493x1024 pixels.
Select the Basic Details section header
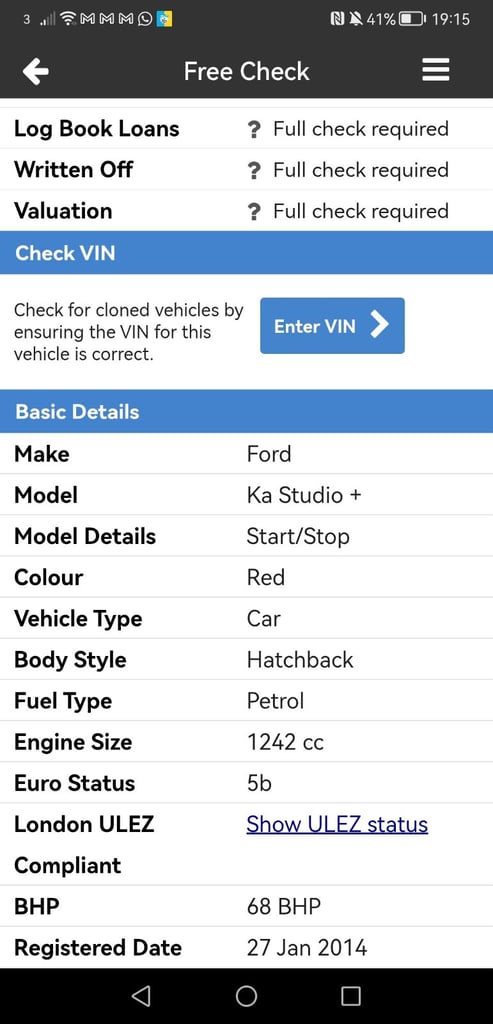[246, 411]
